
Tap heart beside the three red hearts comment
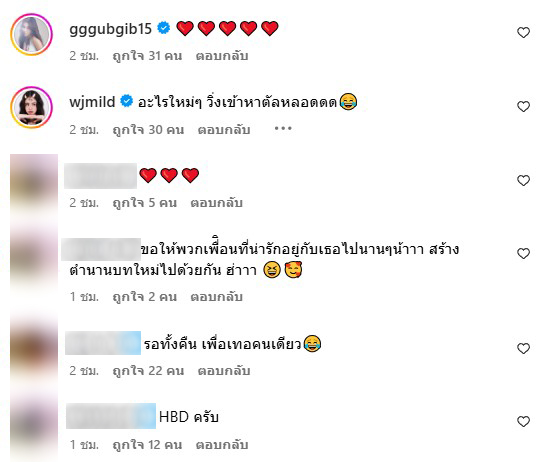[x=523, y=180]
